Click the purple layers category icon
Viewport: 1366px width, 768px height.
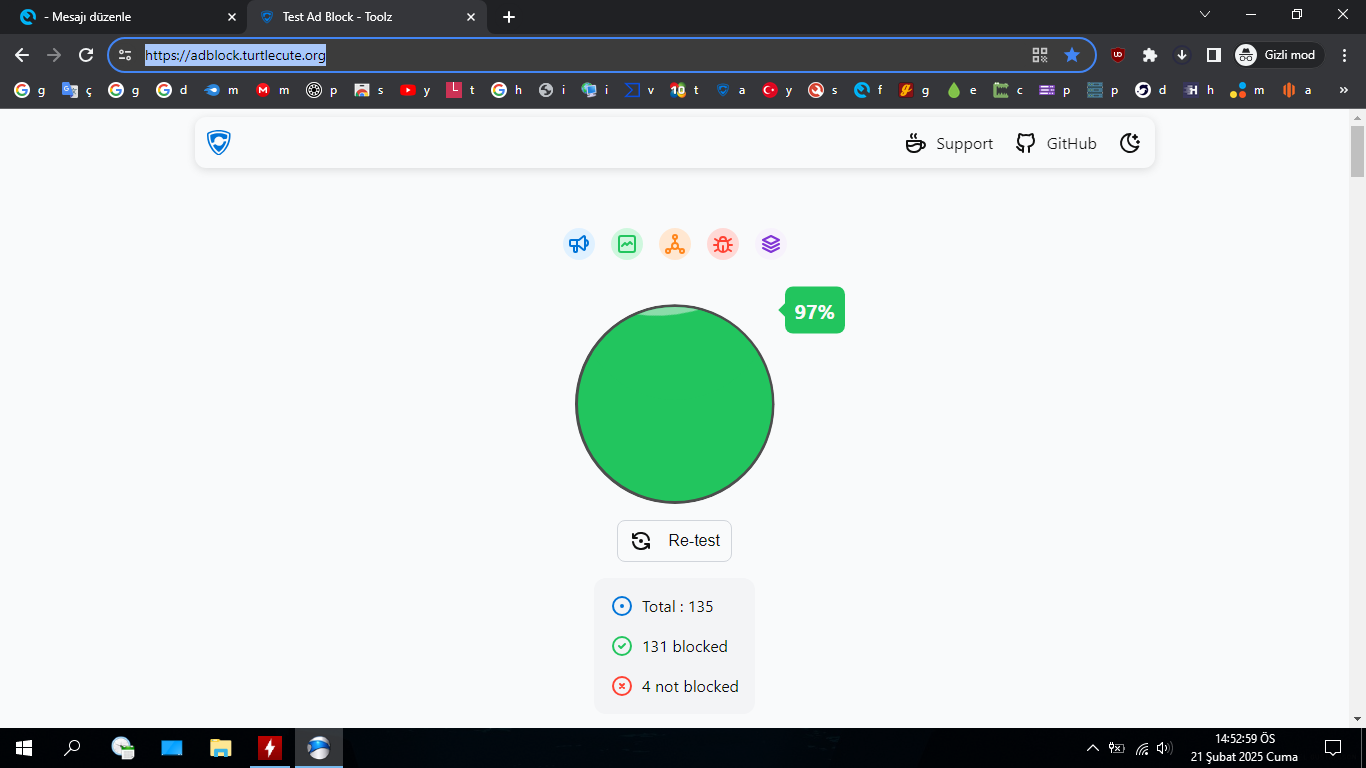click(x=770, y=244)
